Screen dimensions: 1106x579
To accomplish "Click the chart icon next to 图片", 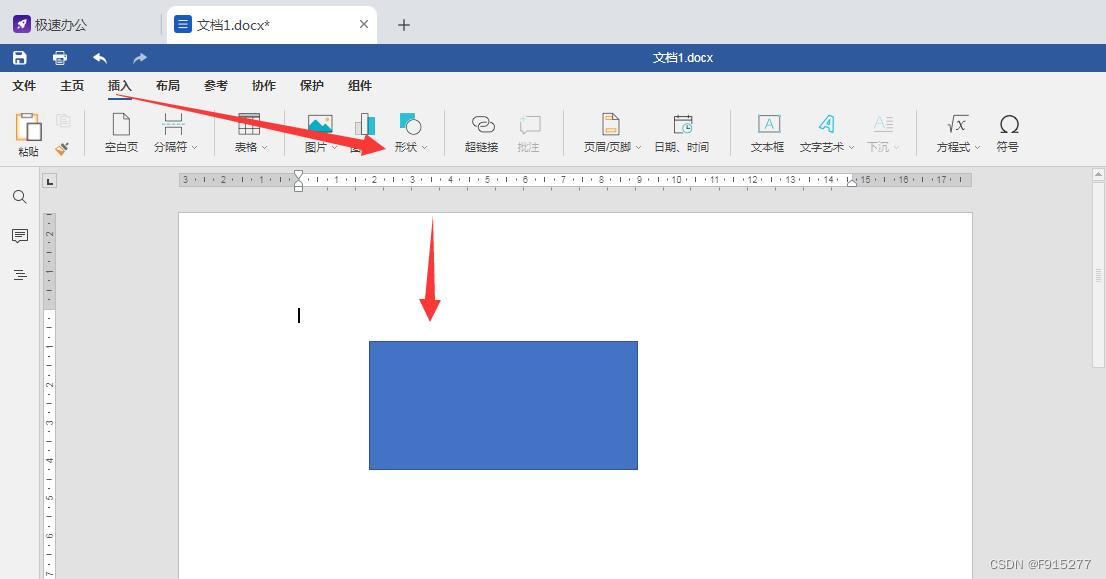I will 365,125.
